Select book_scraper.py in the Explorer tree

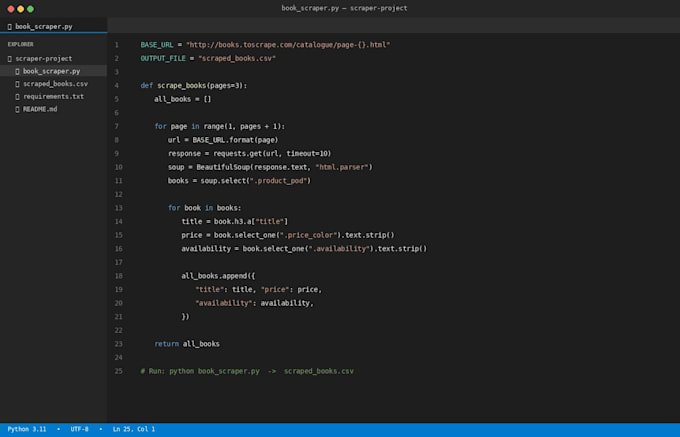53,71
